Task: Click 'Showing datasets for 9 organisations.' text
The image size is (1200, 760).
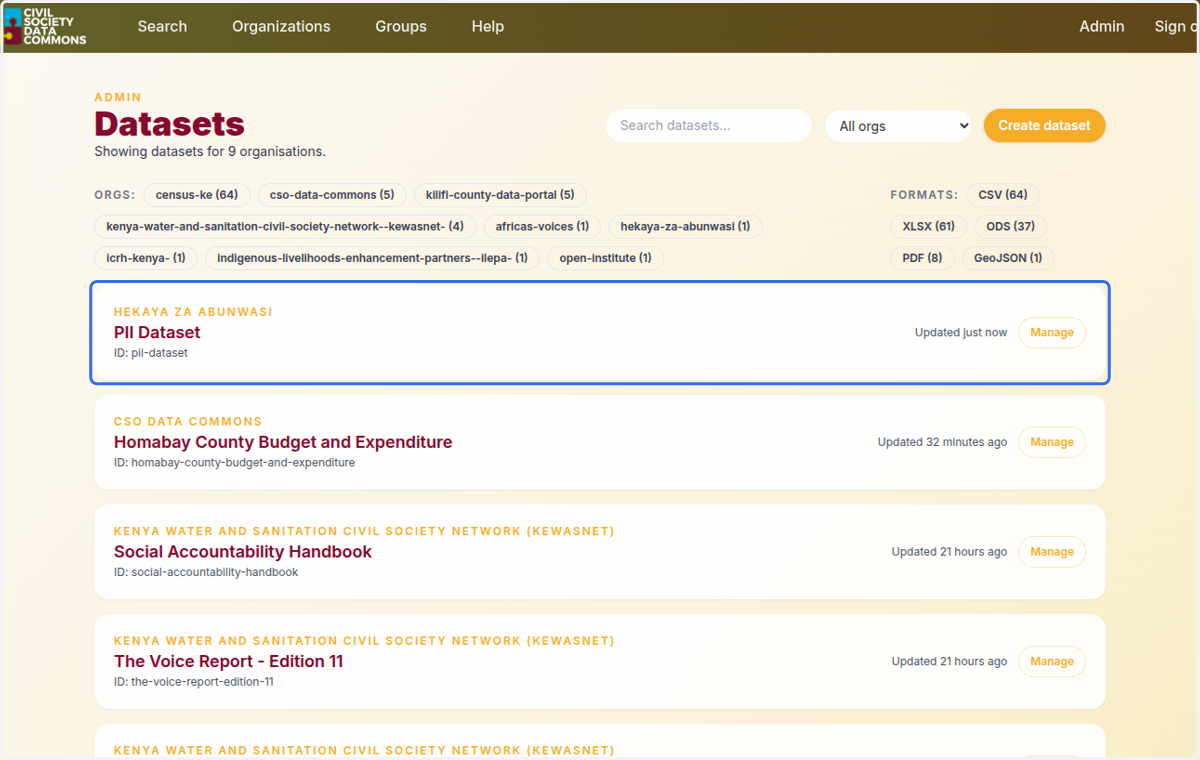Action: click(210, 152)
